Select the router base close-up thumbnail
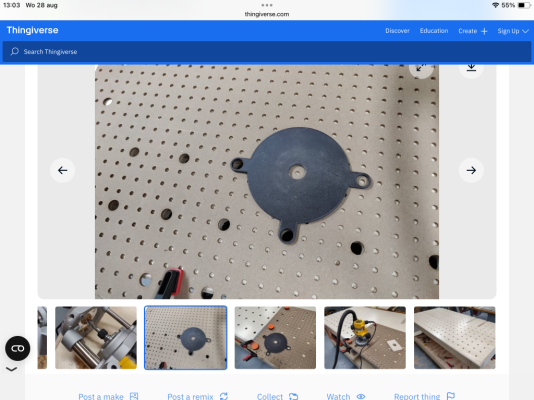The height and width of the screenshot is (400, 534). [x=96, y=338]
